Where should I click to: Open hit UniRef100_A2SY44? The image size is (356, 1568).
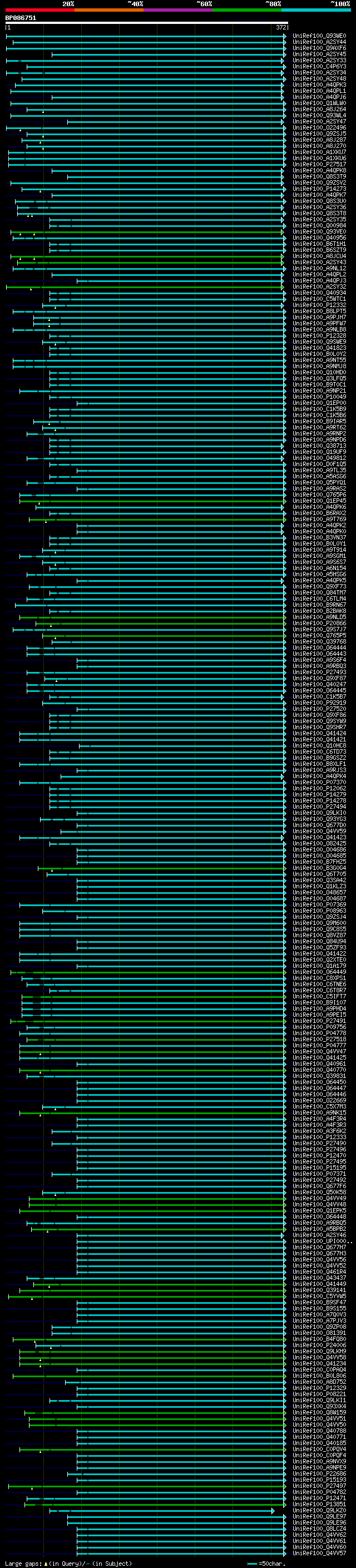tap(319, 42)
